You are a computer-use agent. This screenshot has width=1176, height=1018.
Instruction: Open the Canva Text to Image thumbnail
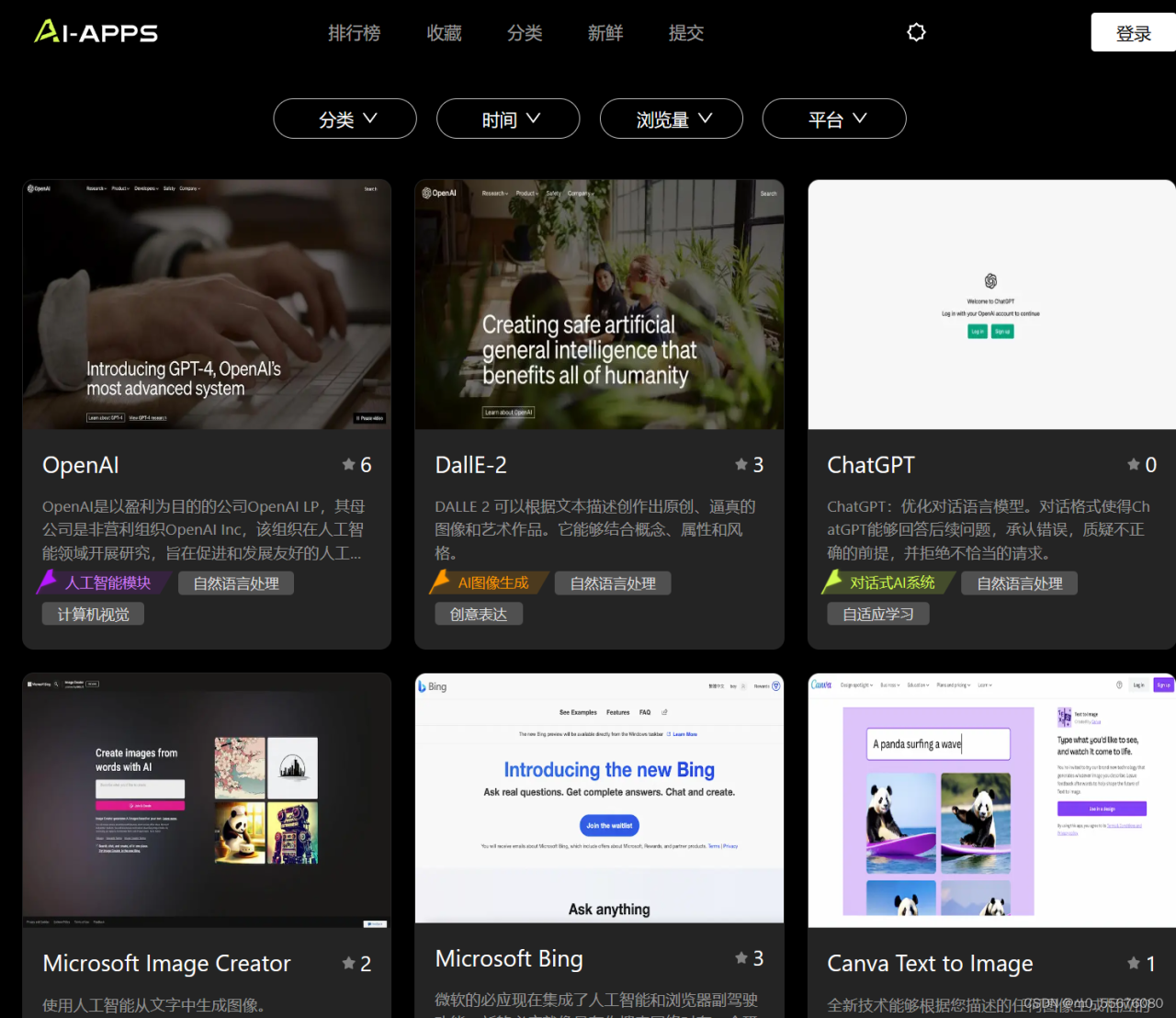click(992, 801)
